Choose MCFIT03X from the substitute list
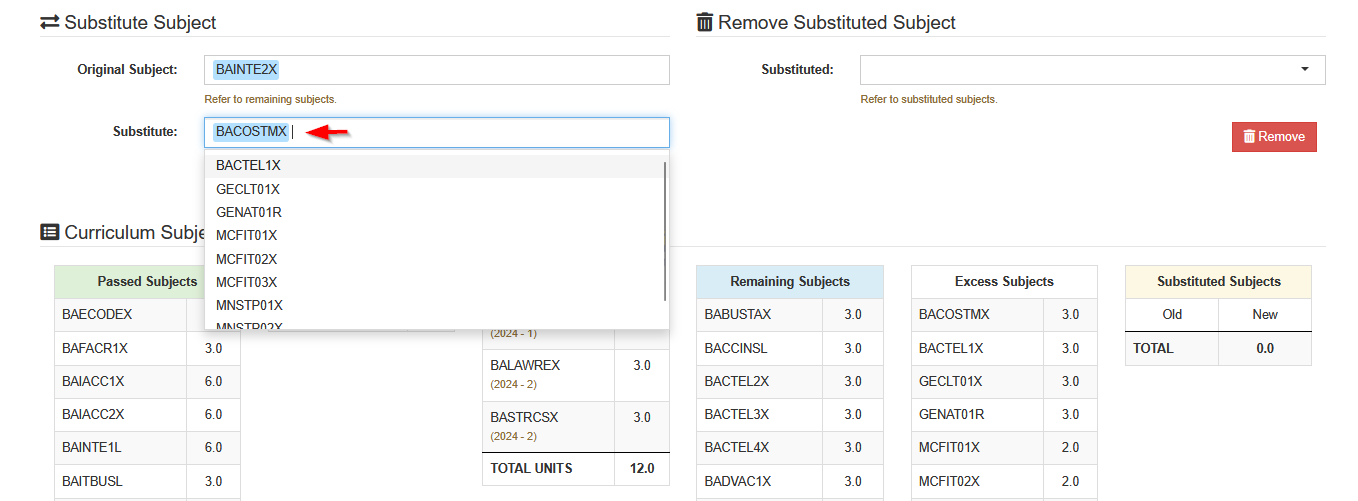1358x501 pixels. coord(436,282)
